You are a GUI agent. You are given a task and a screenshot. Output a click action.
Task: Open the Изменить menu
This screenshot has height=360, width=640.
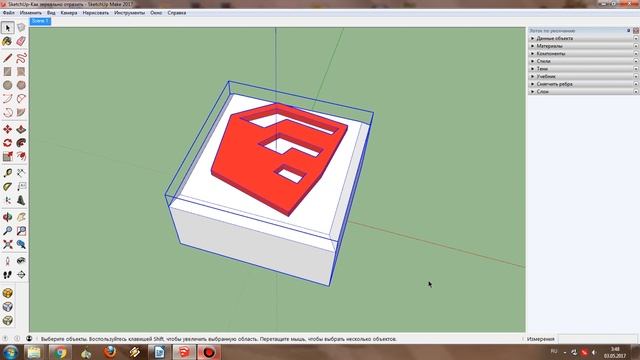(x=31, y=13)
